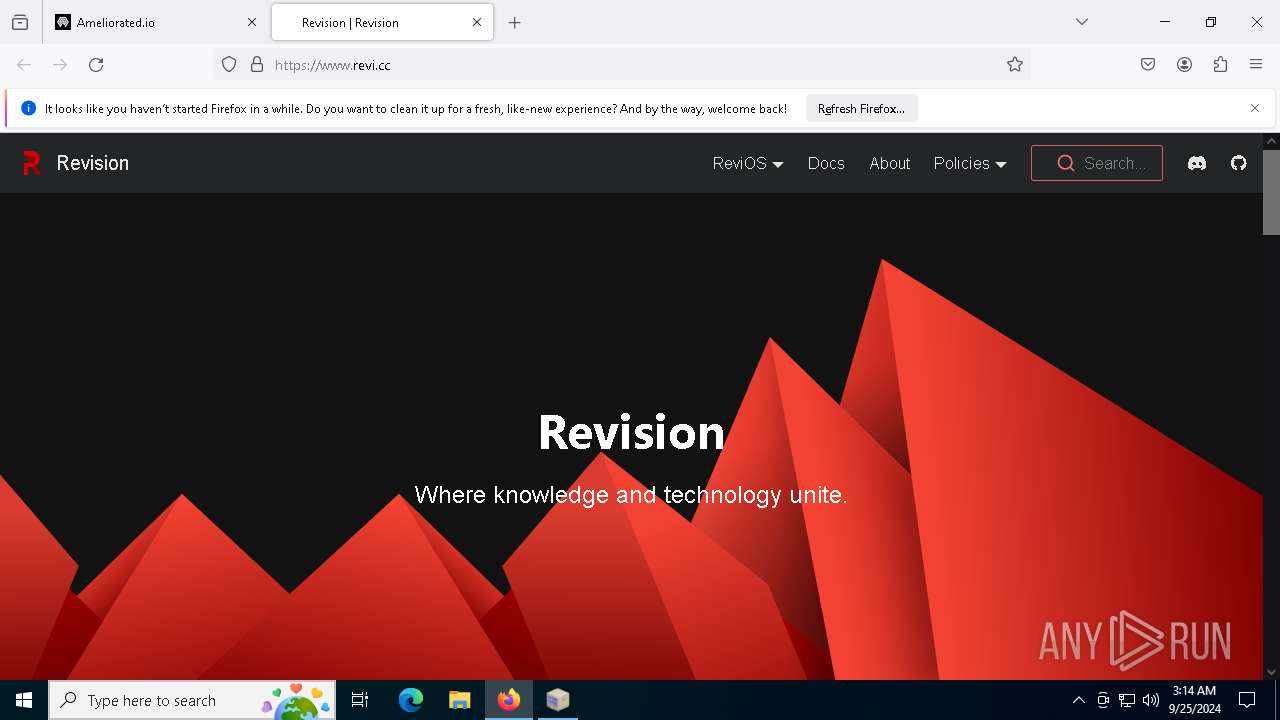Viewport: 1280px width, 720px height.
Task: Go back with browser back arrow
Action: pyautogui.click(x=24, y=65)
